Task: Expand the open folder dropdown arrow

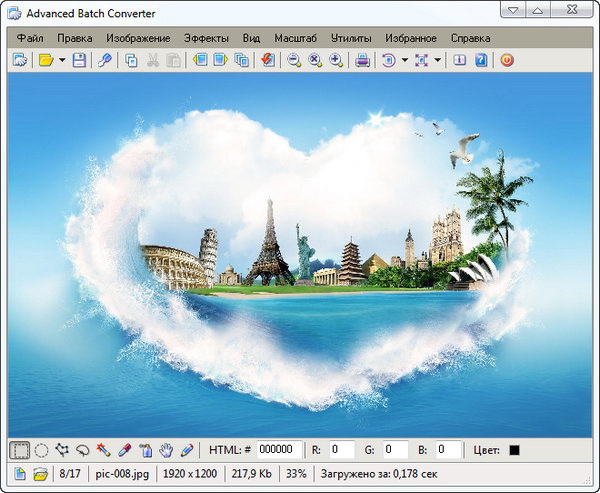Action: (x=62, y=60)
